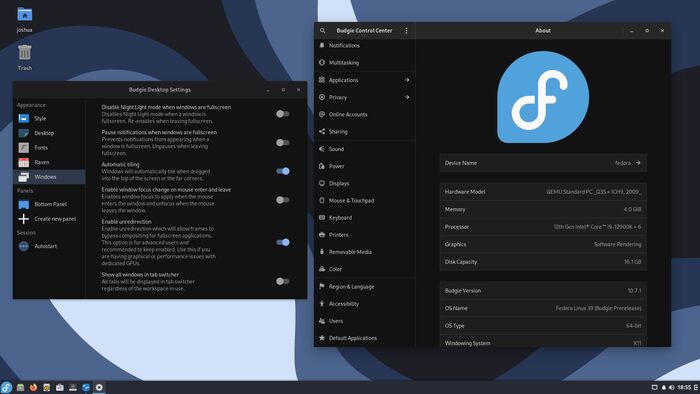Click the volume icon in system tray
This screenshot has height=394, width=700.
coord(671,387)
